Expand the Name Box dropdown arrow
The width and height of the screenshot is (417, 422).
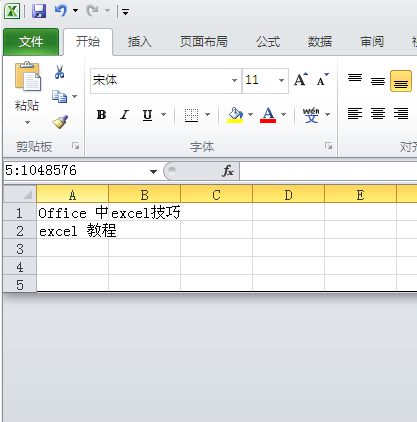click(153, 172)
